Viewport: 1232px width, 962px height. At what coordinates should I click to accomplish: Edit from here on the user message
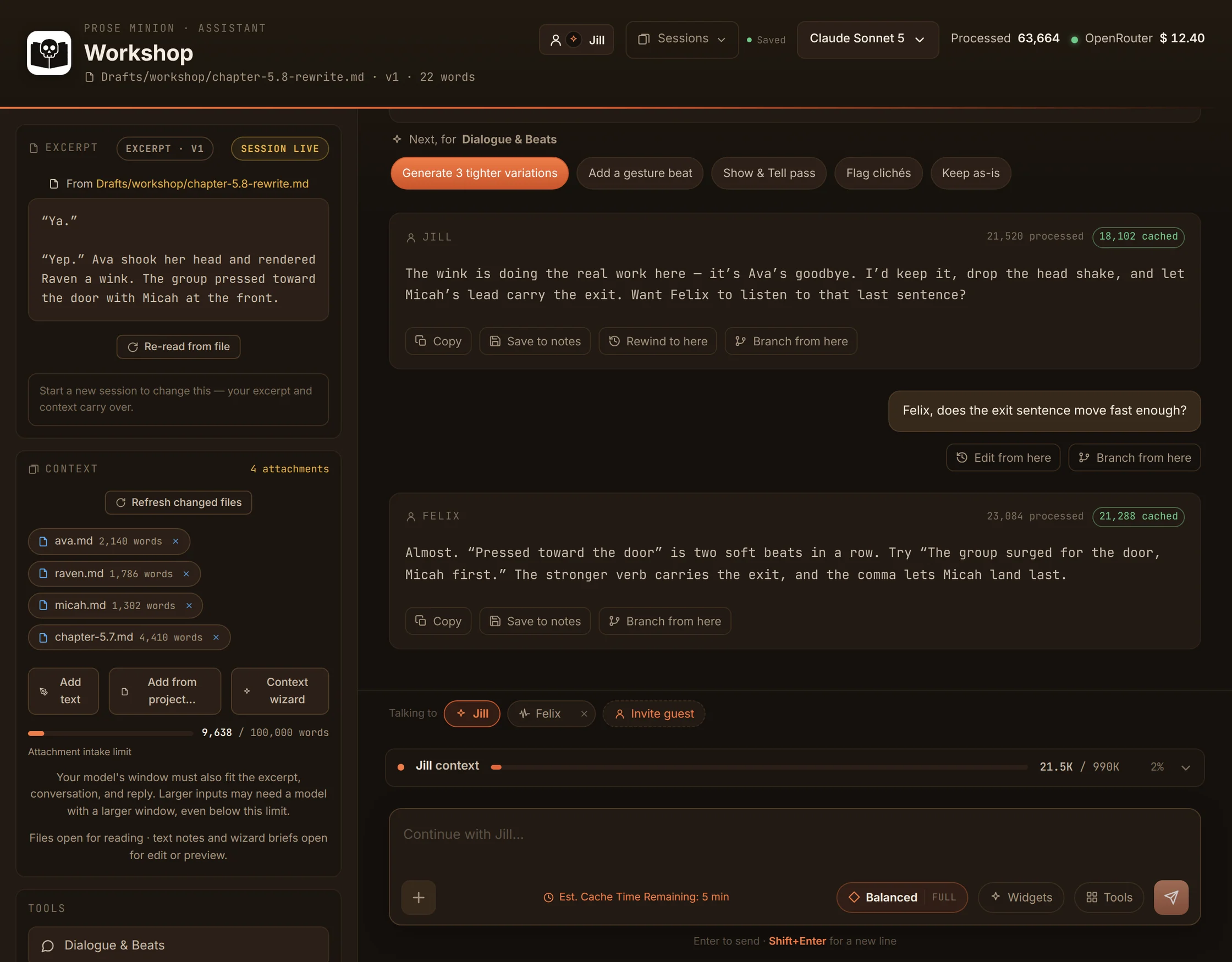(x=1003, y=457)
